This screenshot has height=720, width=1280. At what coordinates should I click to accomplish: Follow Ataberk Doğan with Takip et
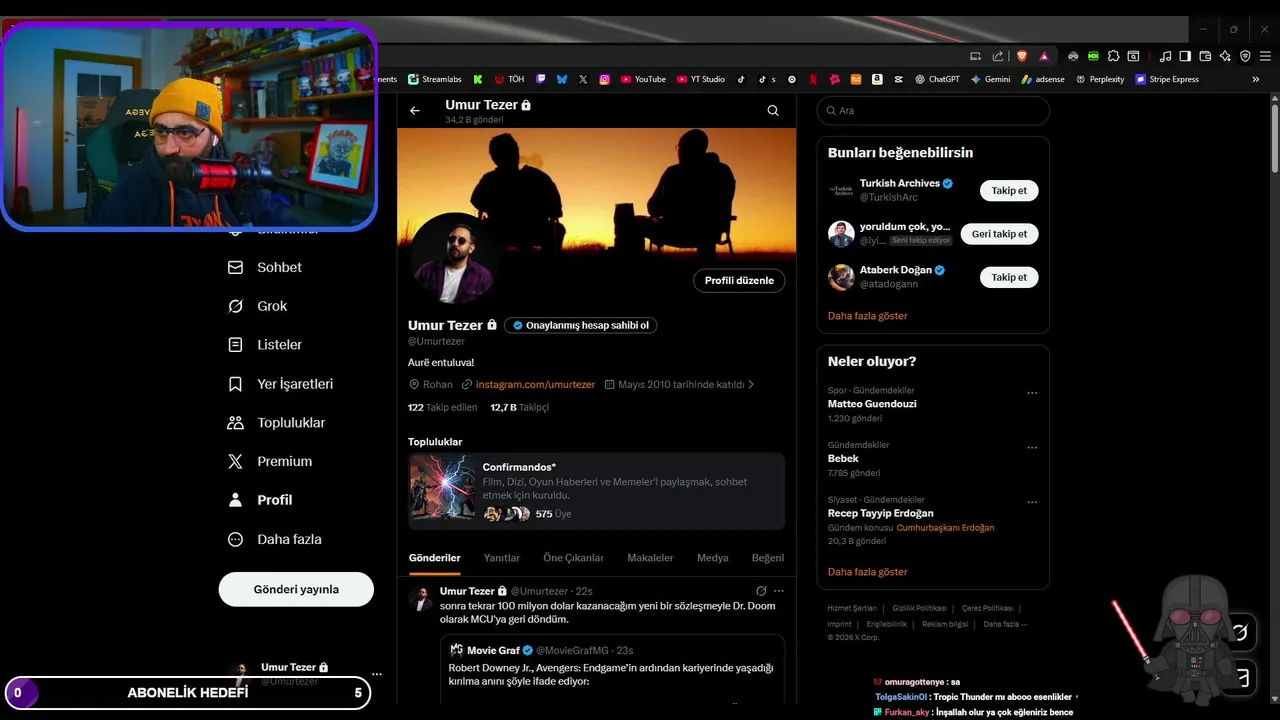[1009, 277]
